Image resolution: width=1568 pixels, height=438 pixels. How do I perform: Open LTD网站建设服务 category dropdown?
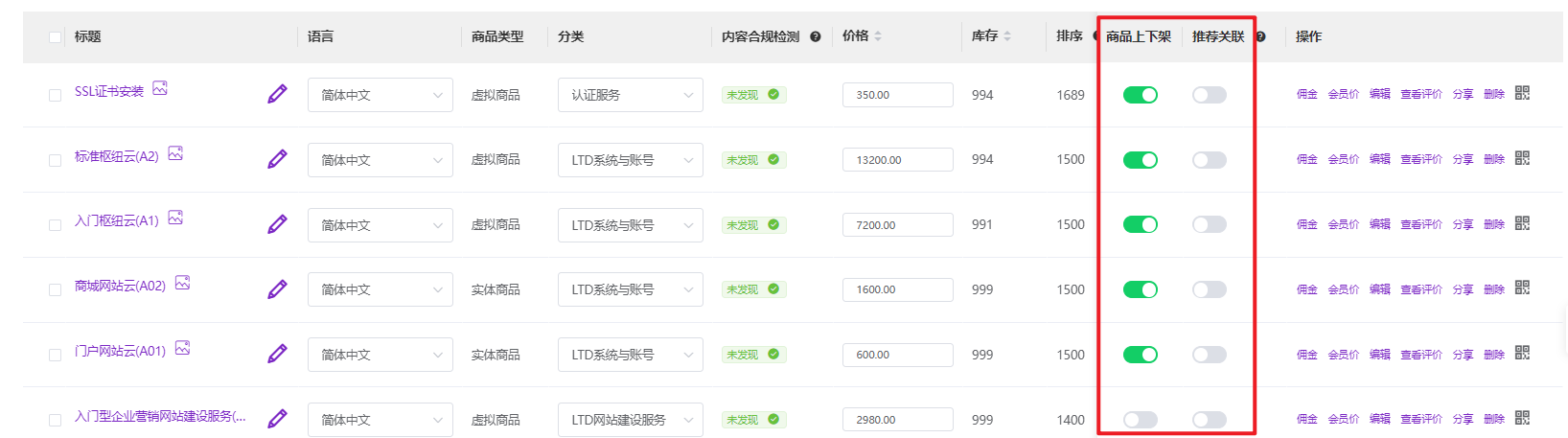coord(630,420)
